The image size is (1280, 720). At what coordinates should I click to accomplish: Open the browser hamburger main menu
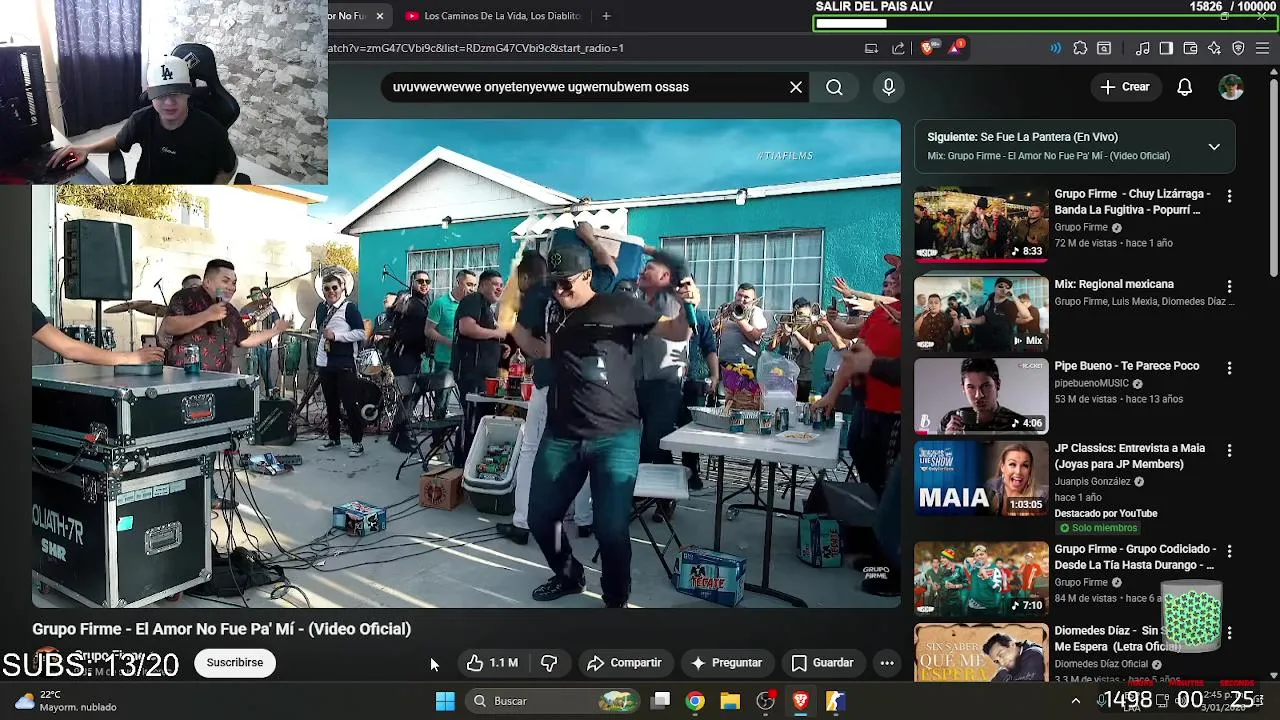click(1262, 48)
